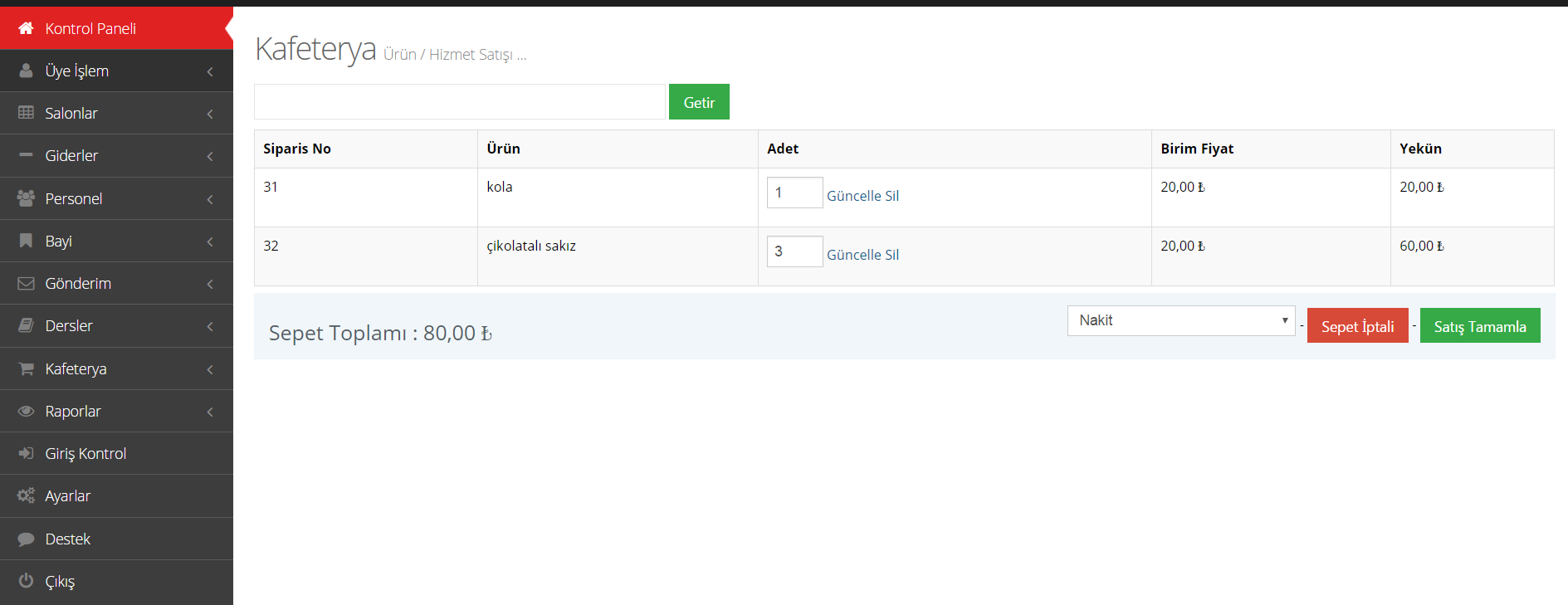Open the Nakit payment type dropdown
1568x605 pixels.
[x=1180, y=320]
